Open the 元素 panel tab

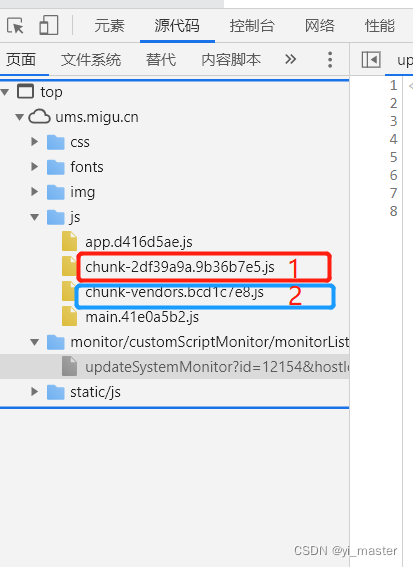(109, 26)
